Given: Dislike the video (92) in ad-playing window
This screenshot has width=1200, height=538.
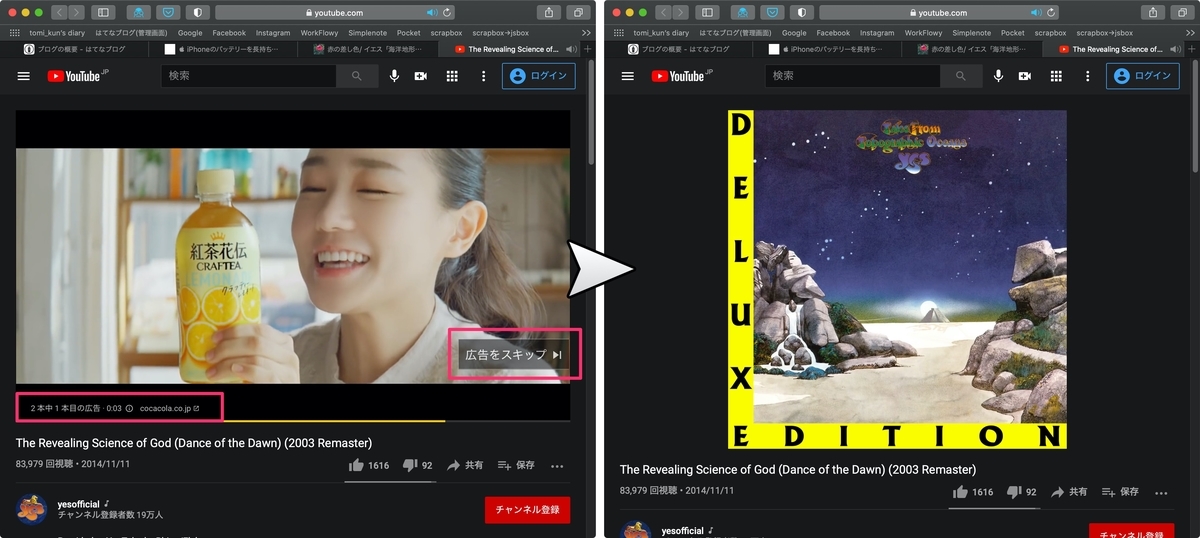Looking at the screenshot, I should pos(417,465).
